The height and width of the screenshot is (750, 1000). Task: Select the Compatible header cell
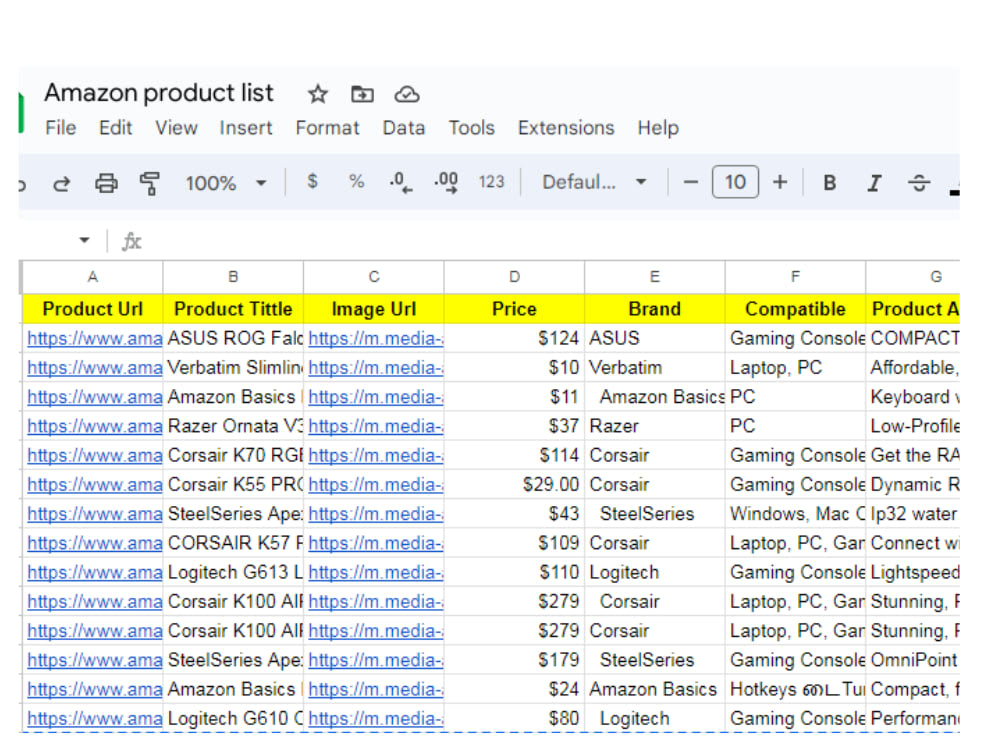coord(795,309)
